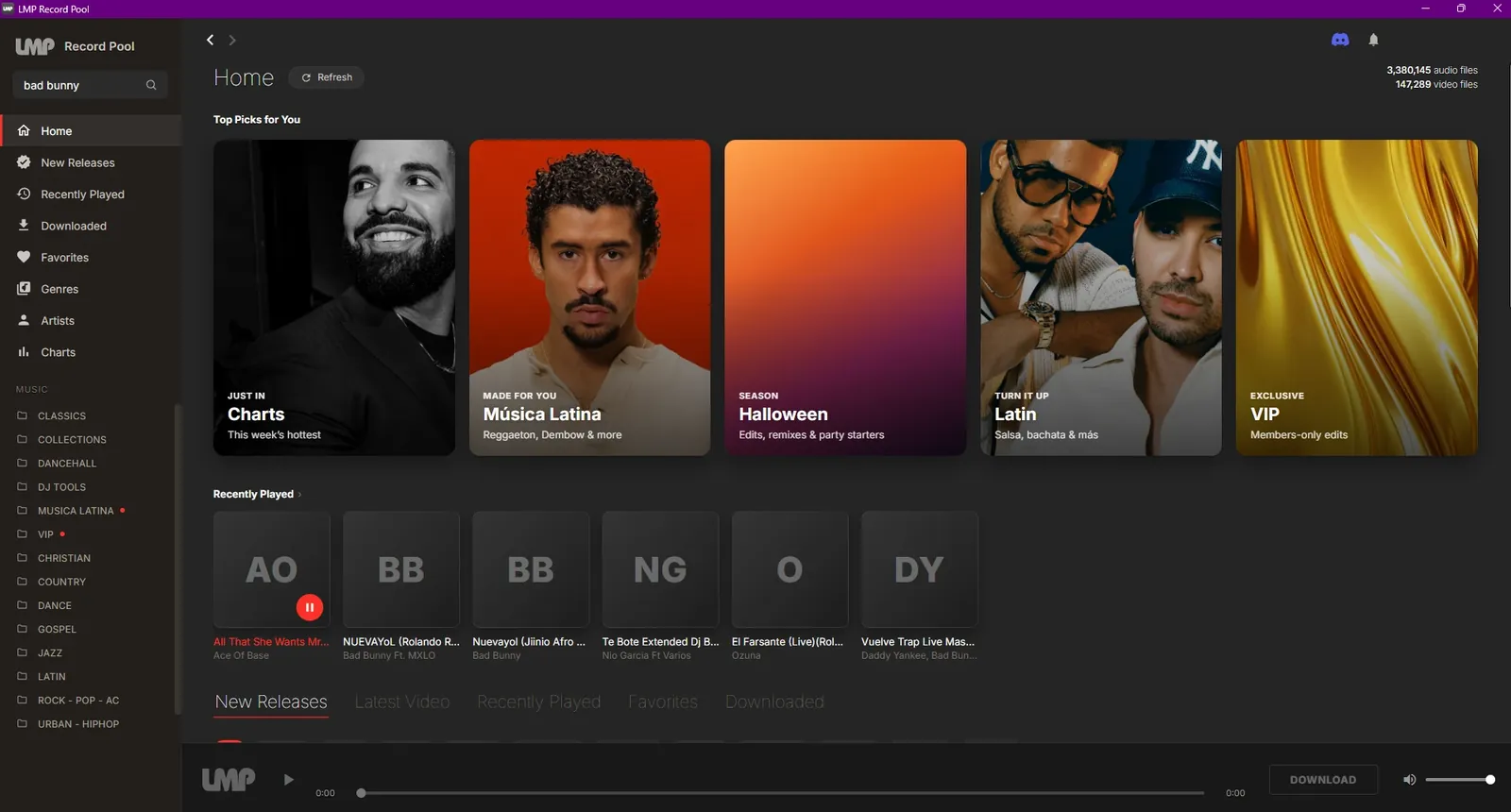The width and height of the screenshot is (1511, 812).
Task: Switch to the Latest Video tab
Action: [402, 702]
